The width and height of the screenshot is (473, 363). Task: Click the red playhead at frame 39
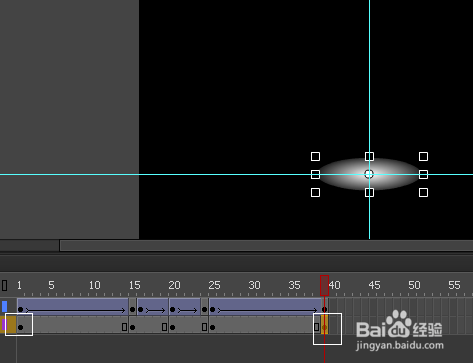324,285
